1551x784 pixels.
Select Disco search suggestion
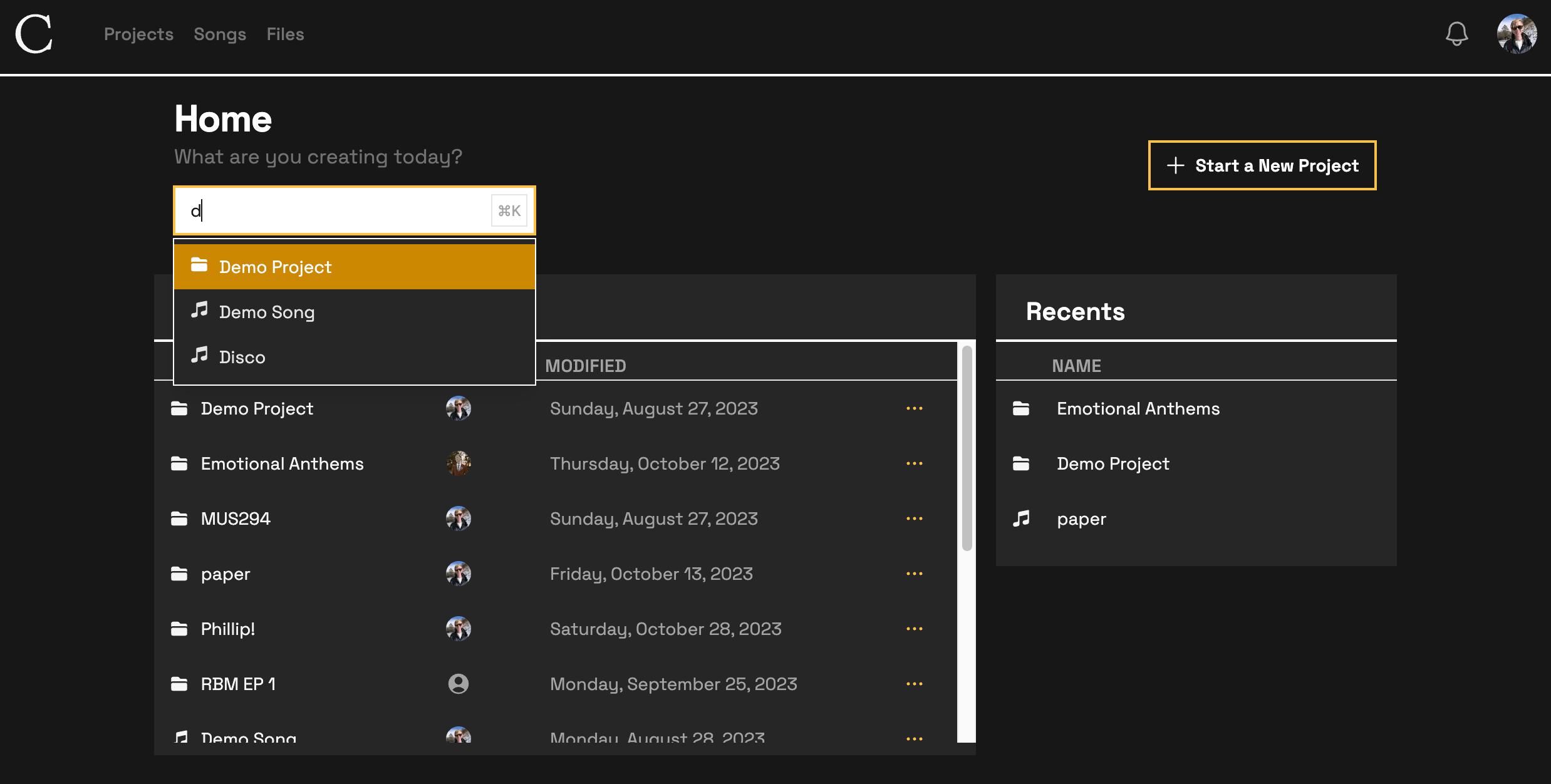[x=355, y=357]
